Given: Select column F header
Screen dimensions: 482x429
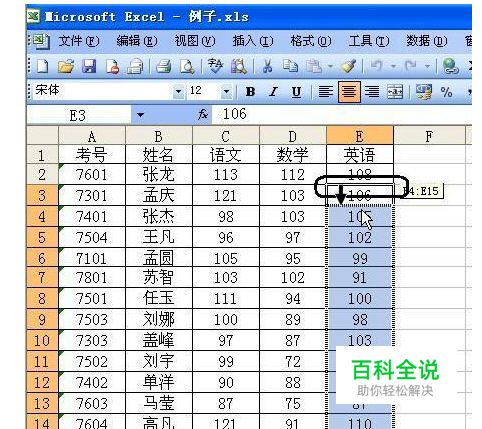Looking at the screenshot, I should coord(429,136).
